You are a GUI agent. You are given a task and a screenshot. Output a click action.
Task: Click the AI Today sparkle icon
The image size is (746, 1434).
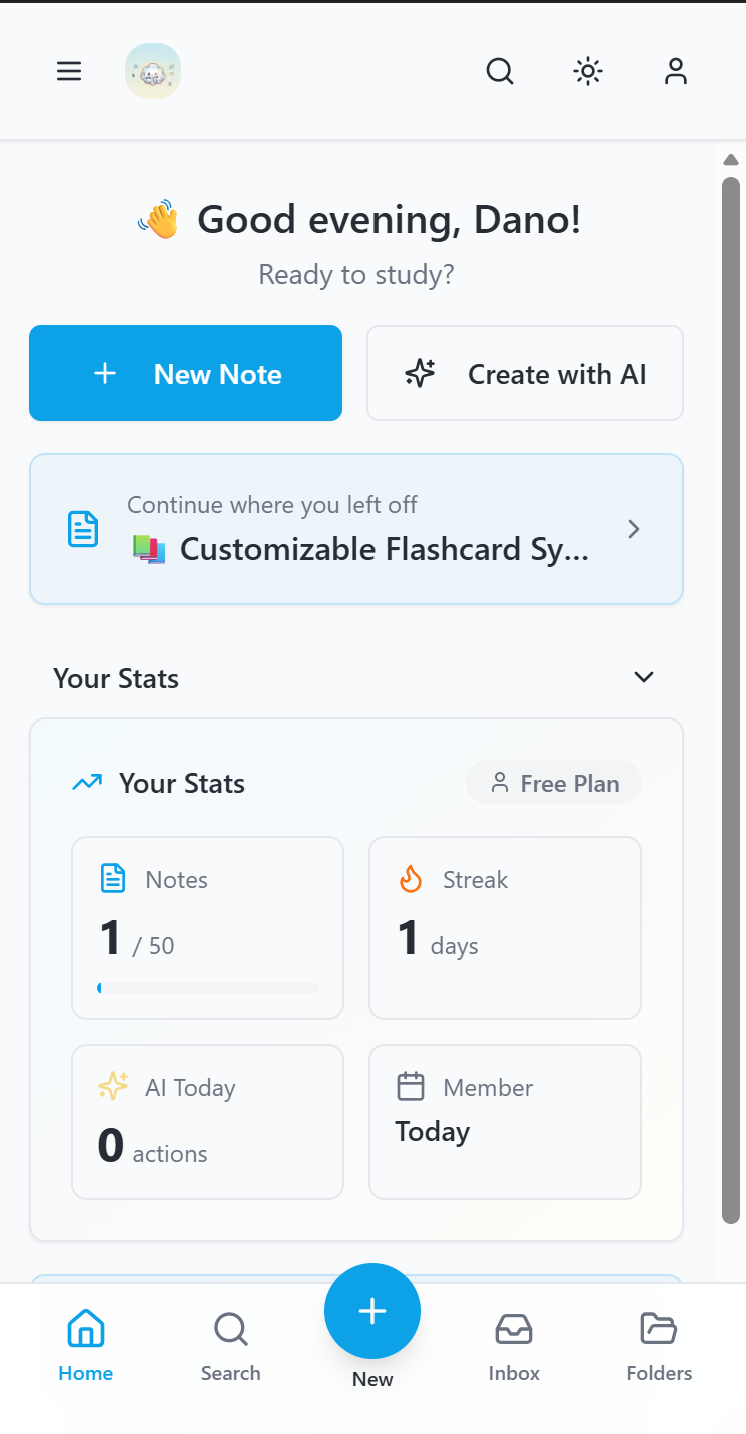tap(113, 1087)
